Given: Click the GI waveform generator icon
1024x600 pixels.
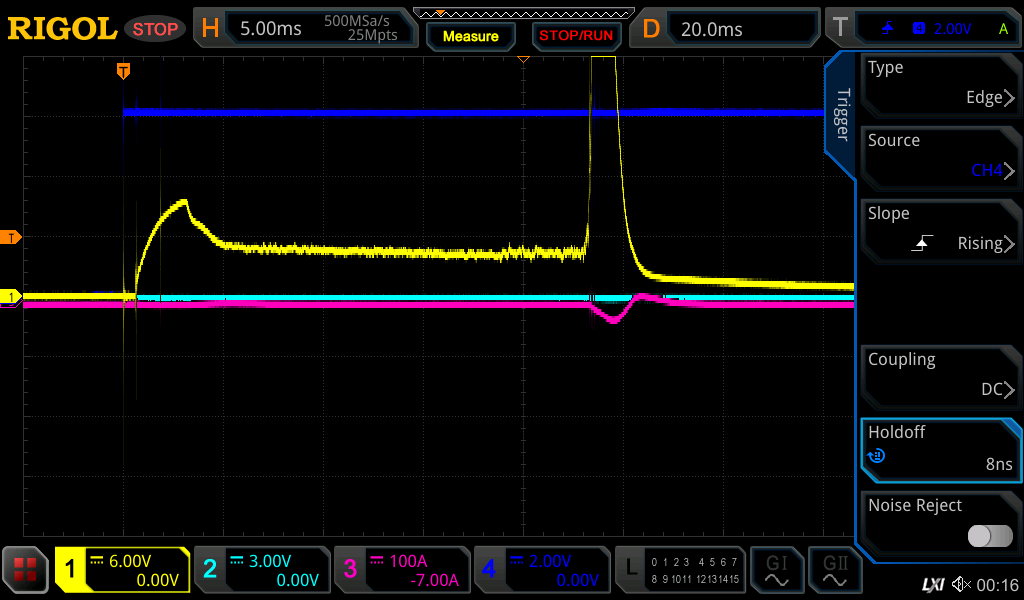Looking at the screenshot, I should [777, 570].
